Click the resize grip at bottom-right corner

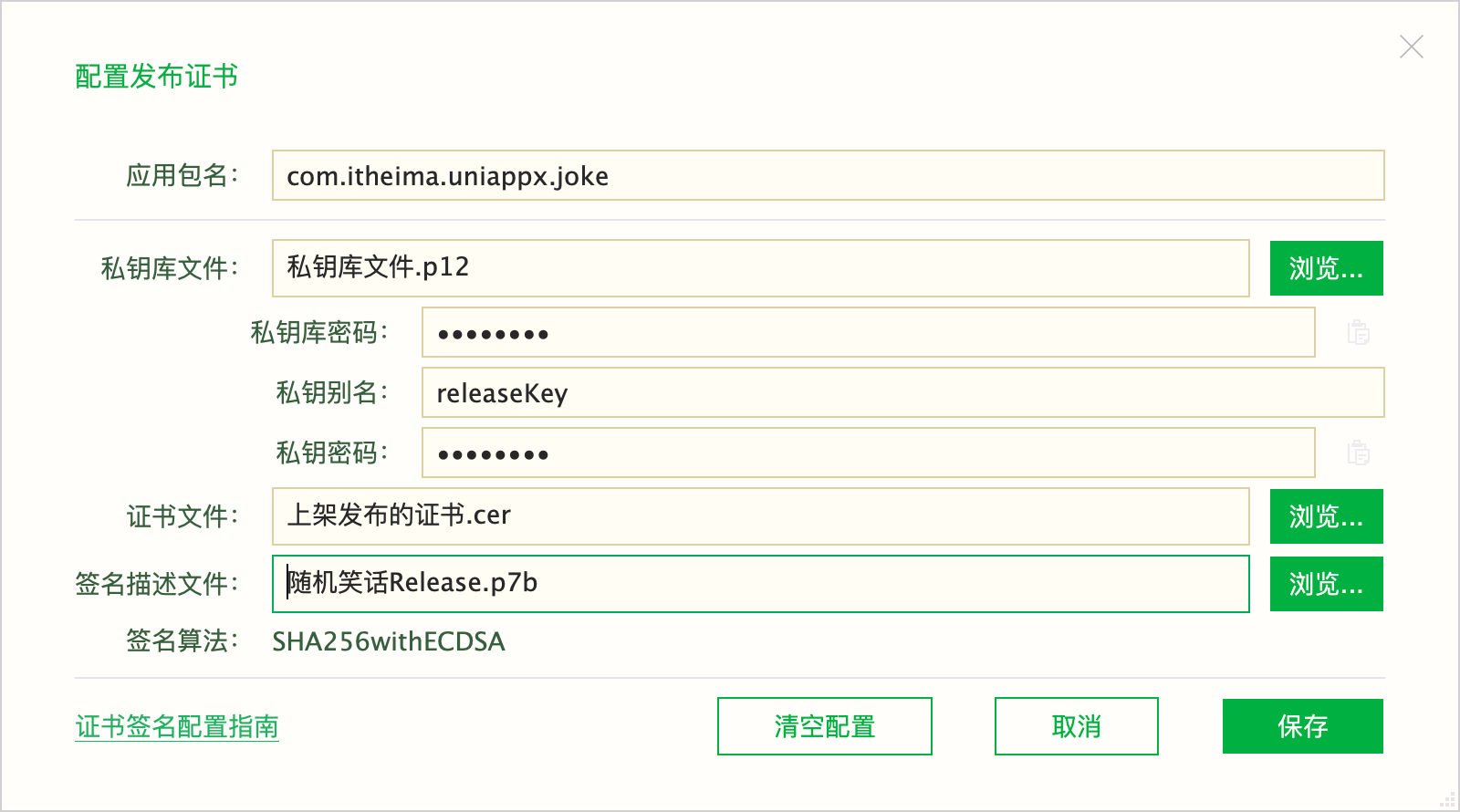point(1449,801)
